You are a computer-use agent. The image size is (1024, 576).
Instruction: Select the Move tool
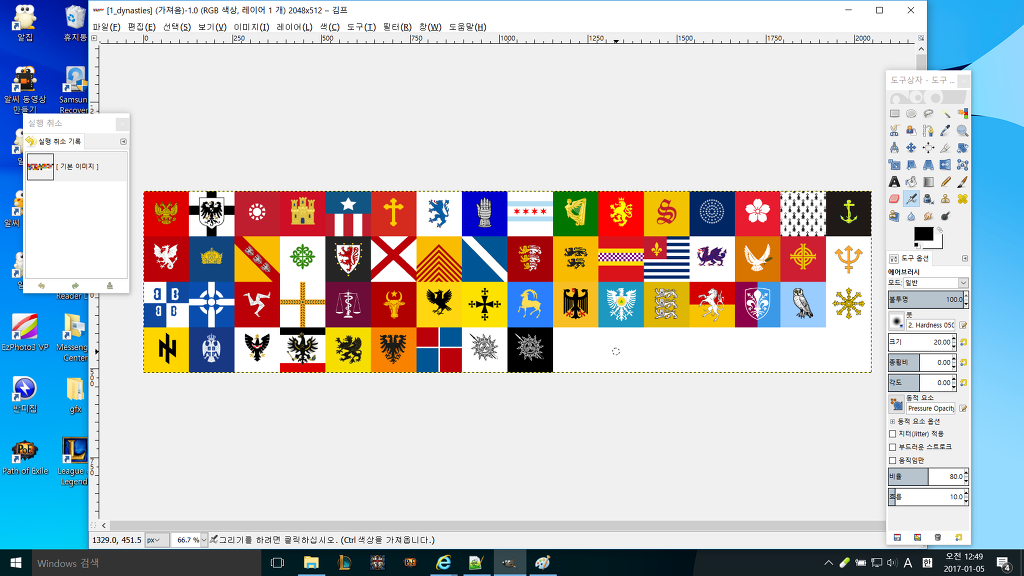(911, 148)
